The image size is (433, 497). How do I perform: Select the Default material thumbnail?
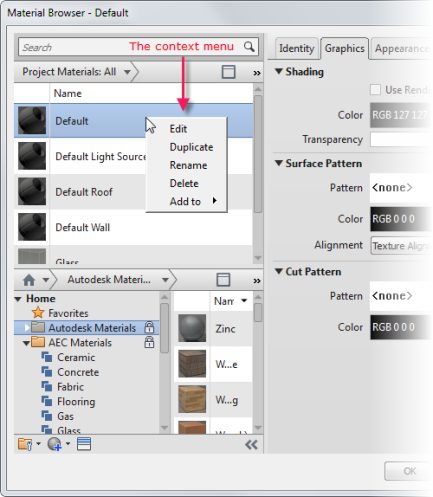pos(32,120)
